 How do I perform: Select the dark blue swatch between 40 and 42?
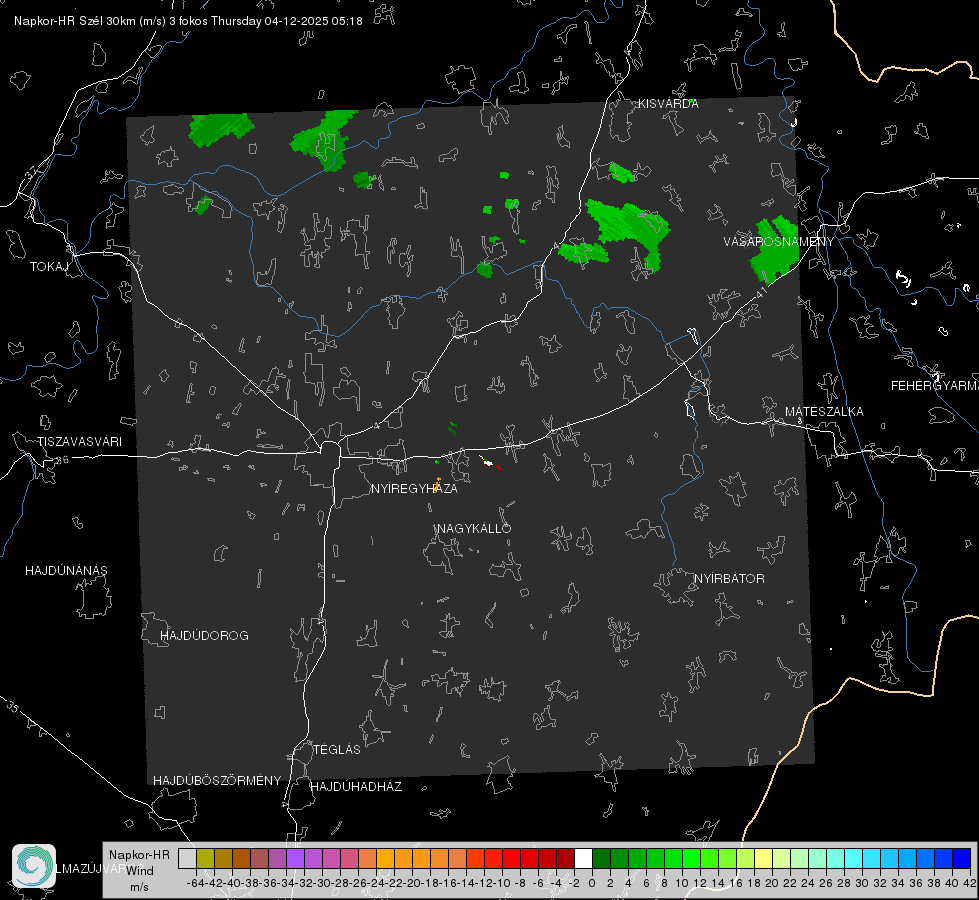(x=962, y=858)
